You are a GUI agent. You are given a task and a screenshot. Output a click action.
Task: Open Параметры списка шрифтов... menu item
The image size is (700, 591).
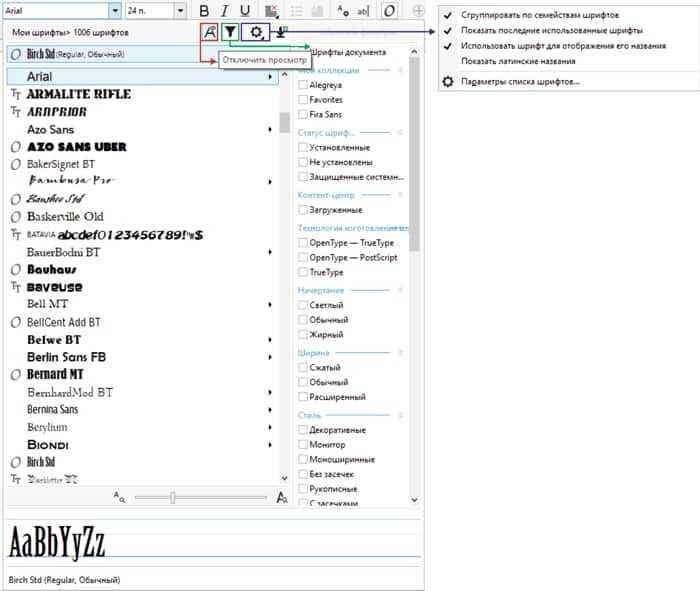point(568,82)
